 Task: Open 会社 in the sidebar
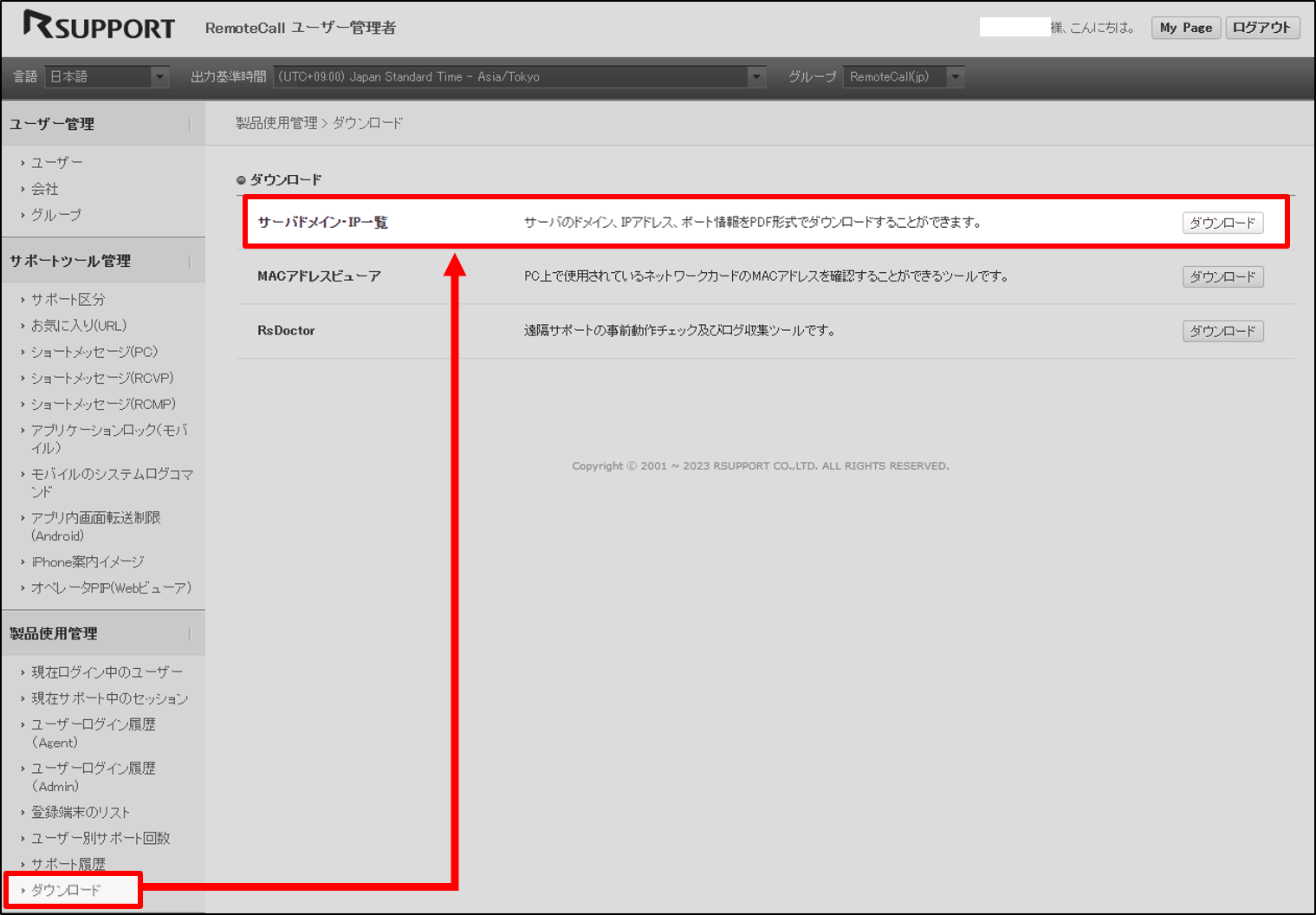45,188
